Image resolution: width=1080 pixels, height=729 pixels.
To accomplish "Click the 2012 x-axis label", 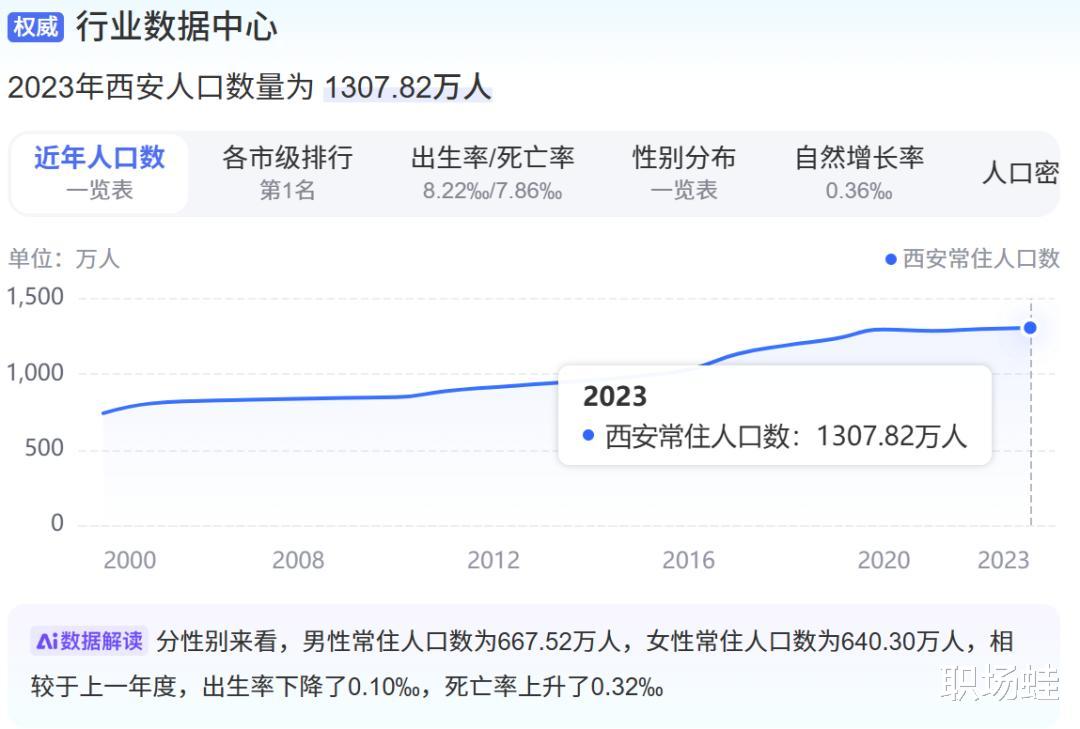I will tap(493, 560).
